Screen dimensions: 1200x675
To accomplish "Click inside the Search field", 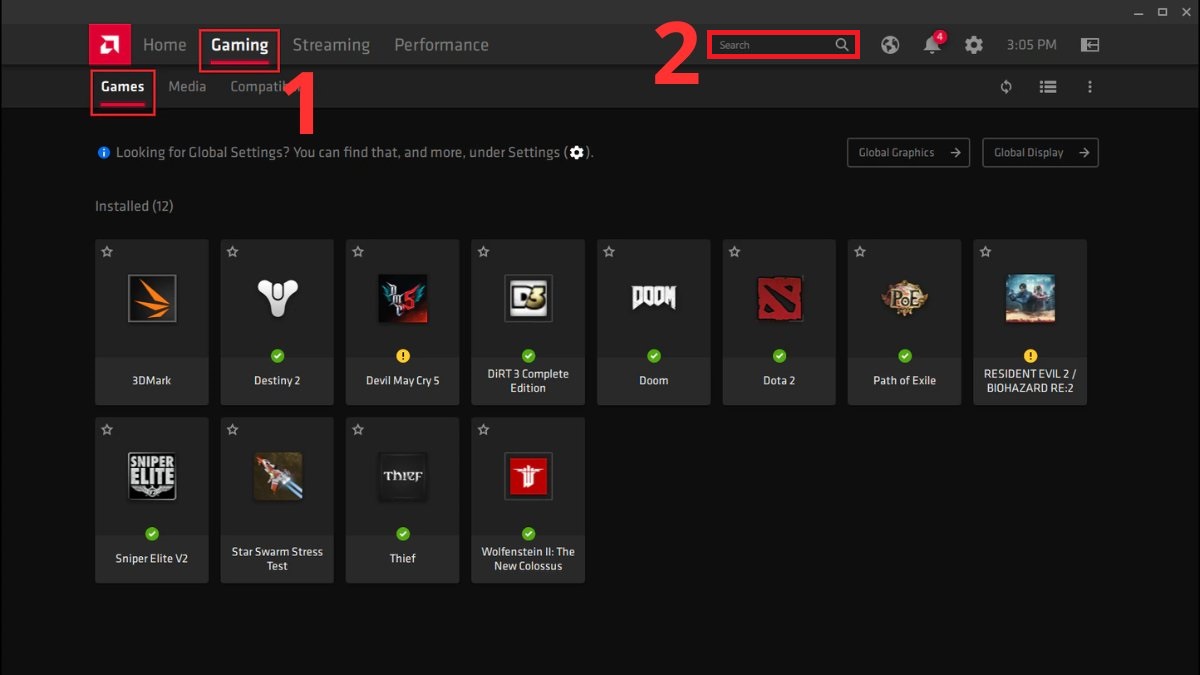I will tap(770, 44).
